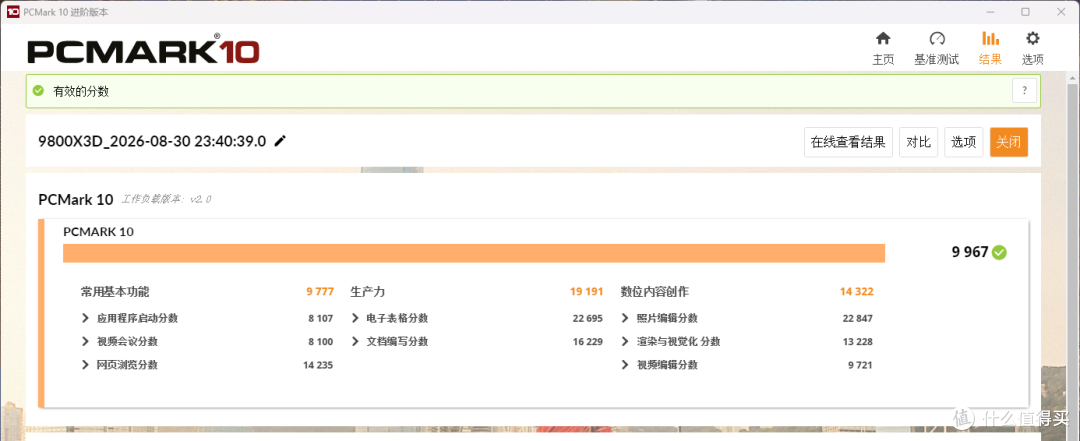Click the 14 322 content creation score
Viewport: 1080px width, 441px height.
coord(857,292)
